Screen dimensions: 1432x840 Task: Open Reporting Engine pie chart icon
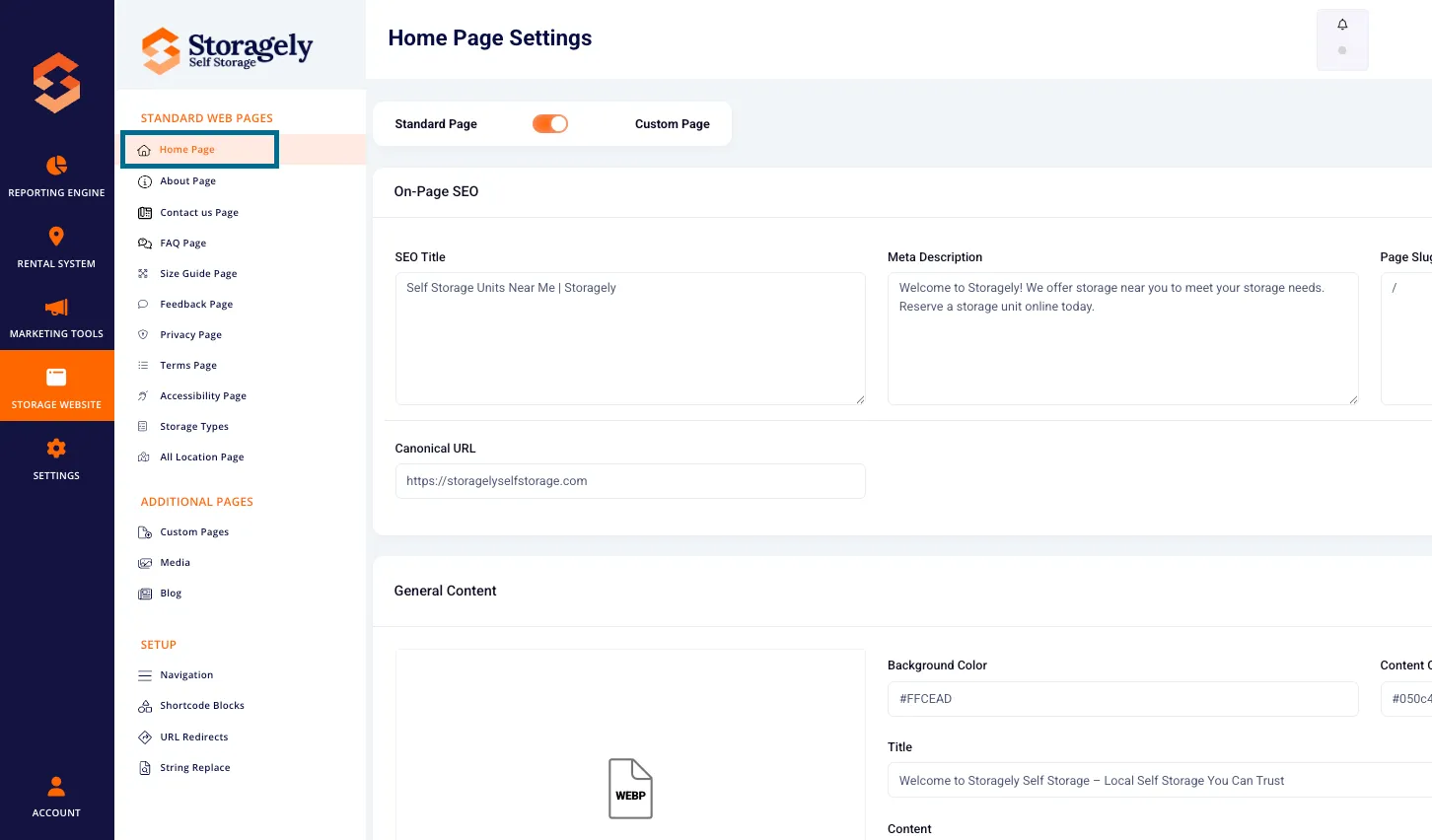pyautogui.click(x=57, y=165)
